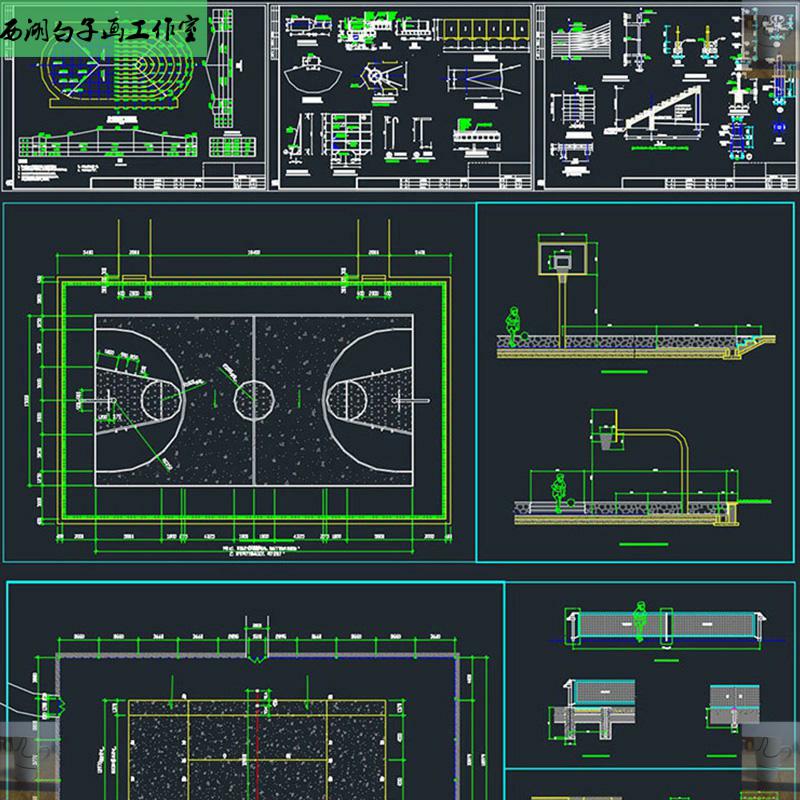Select the hoop net in the side elevation
The height and width of the screenshot is (800, 800).
(606, 440)
